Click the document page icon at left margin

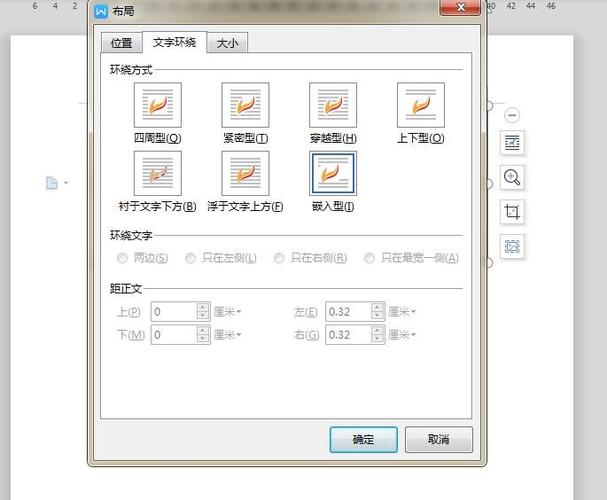51,183
